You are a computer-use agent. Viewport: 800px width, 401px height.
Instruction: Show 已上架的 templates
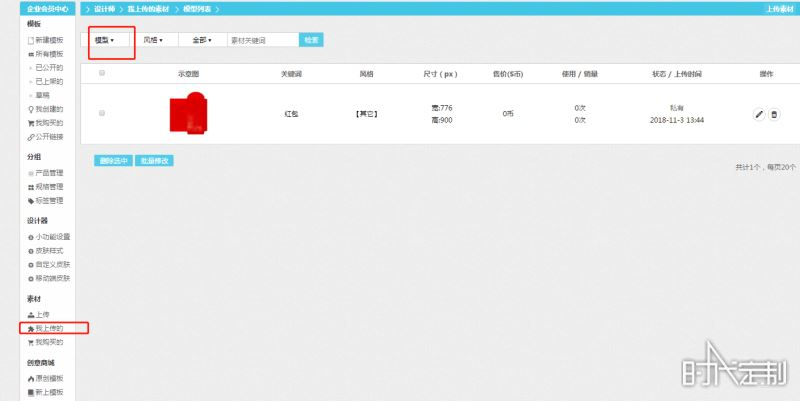(x=49, y=81)
